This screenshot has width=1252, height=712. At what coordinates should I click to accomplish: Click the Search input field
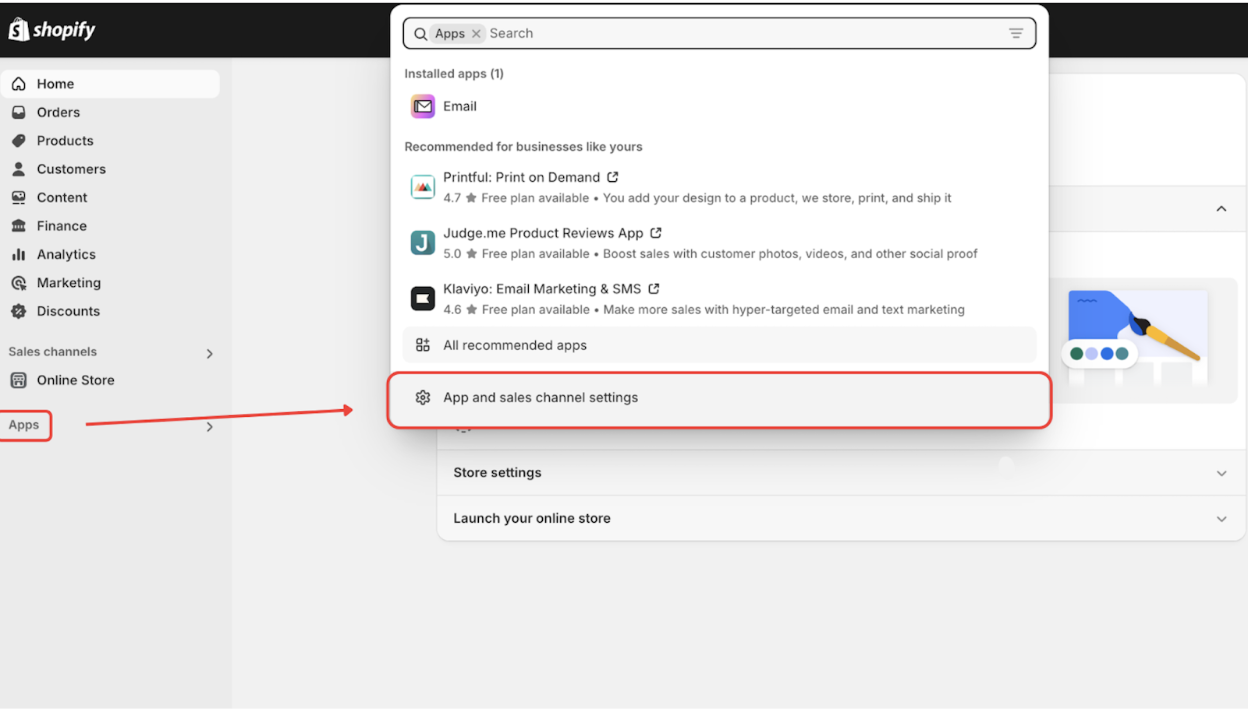click(x=740, y=34)
